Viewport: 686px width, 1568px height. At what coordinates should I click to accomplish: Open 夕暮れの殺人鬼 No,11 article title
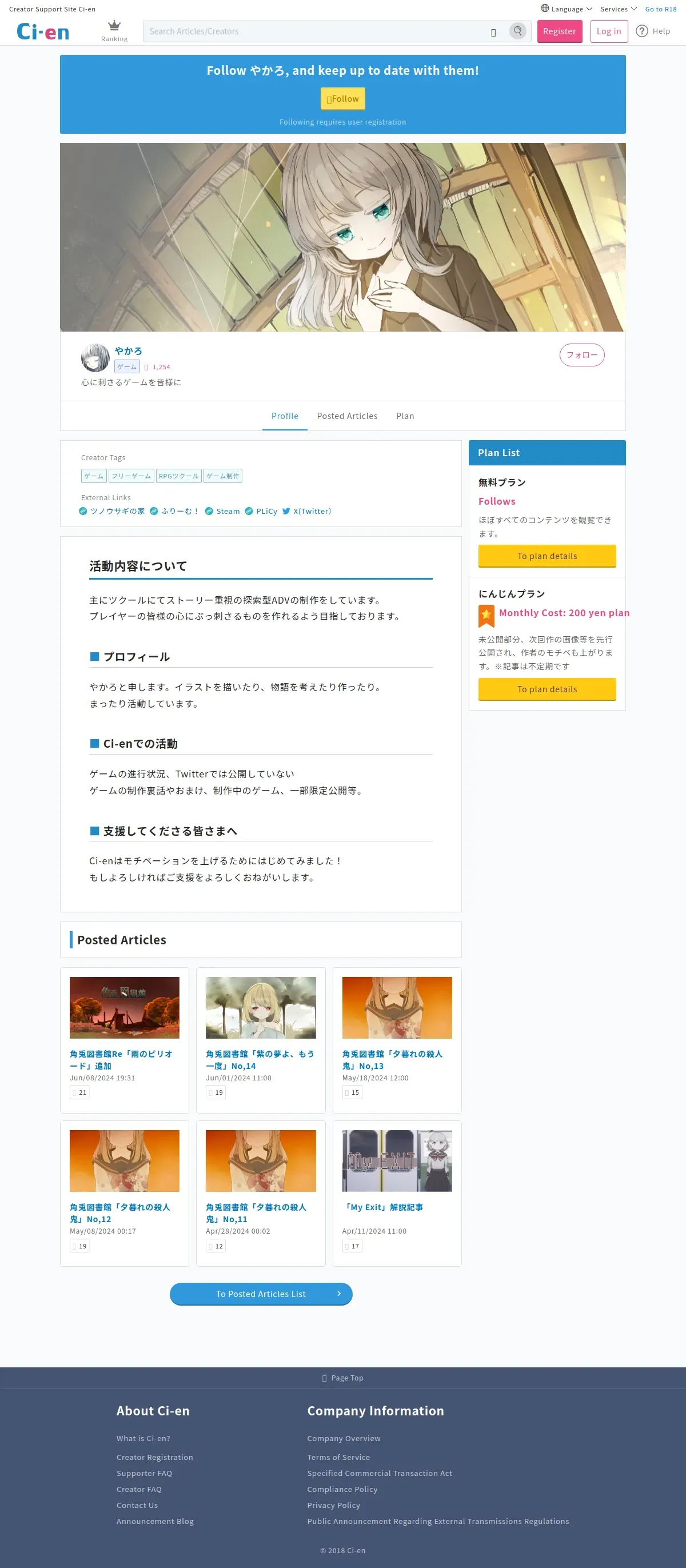[256, 1213]
